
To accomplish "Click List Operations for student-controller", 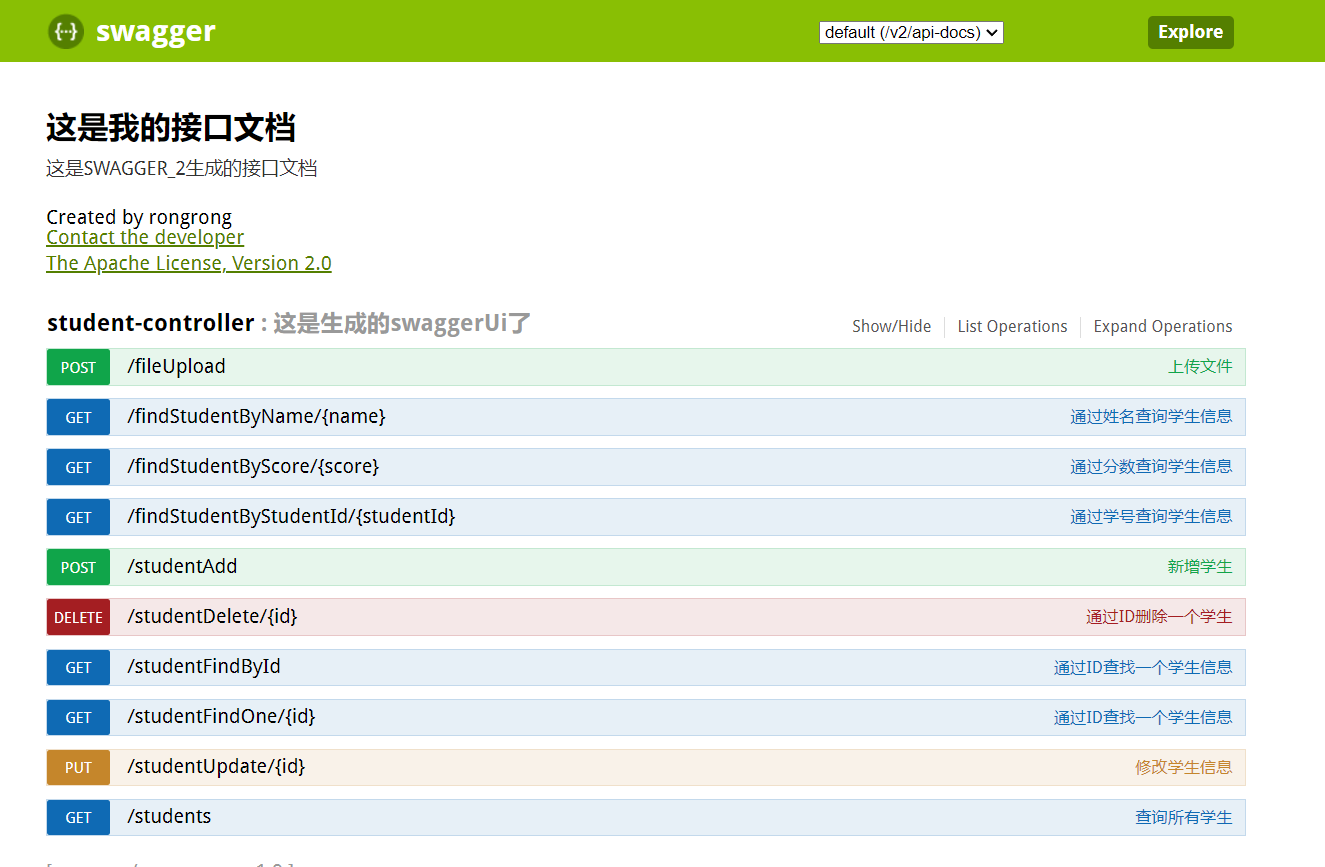I will (1012, 326).
